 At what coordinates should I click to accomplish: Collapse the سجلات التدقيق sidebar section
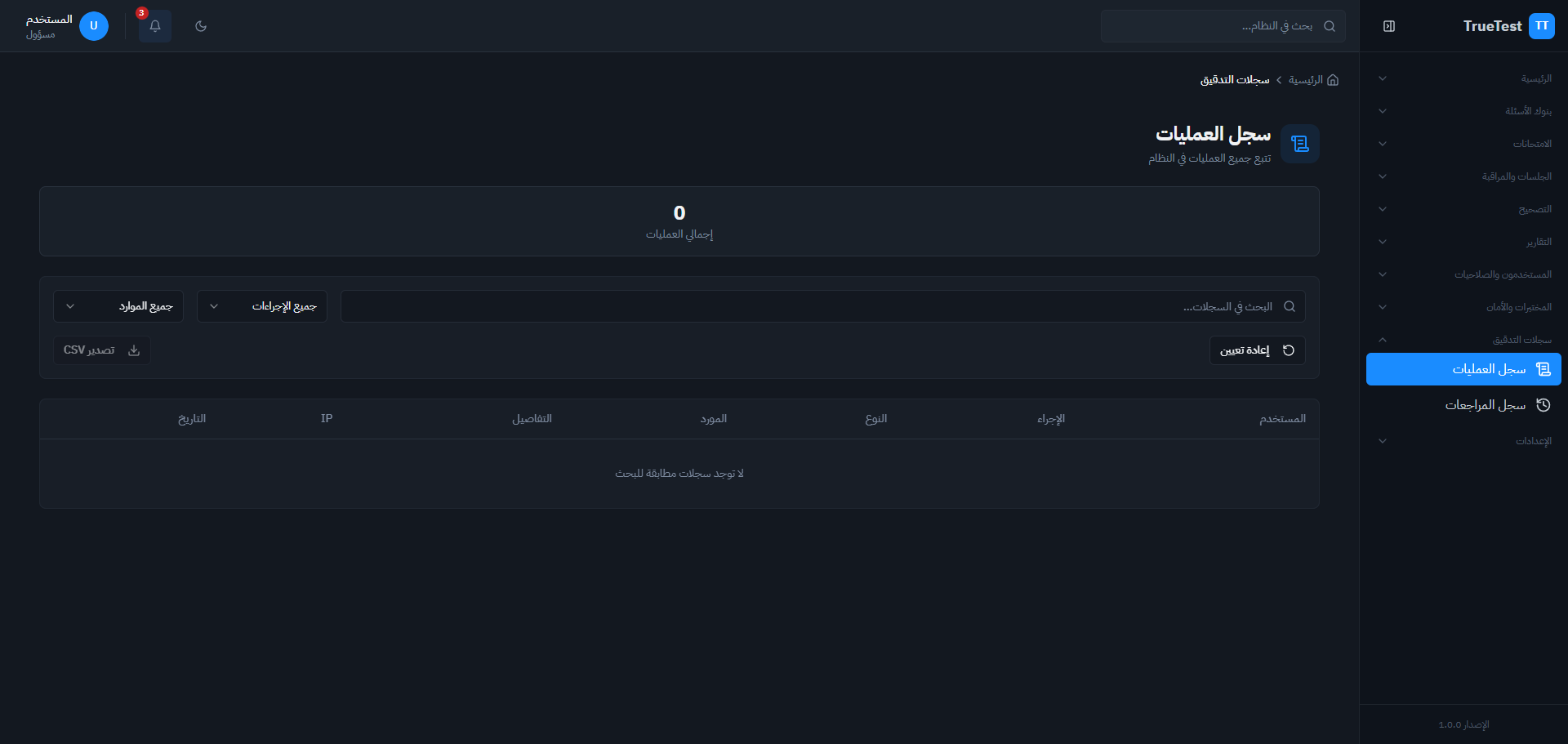click(x=1463, y=340)
